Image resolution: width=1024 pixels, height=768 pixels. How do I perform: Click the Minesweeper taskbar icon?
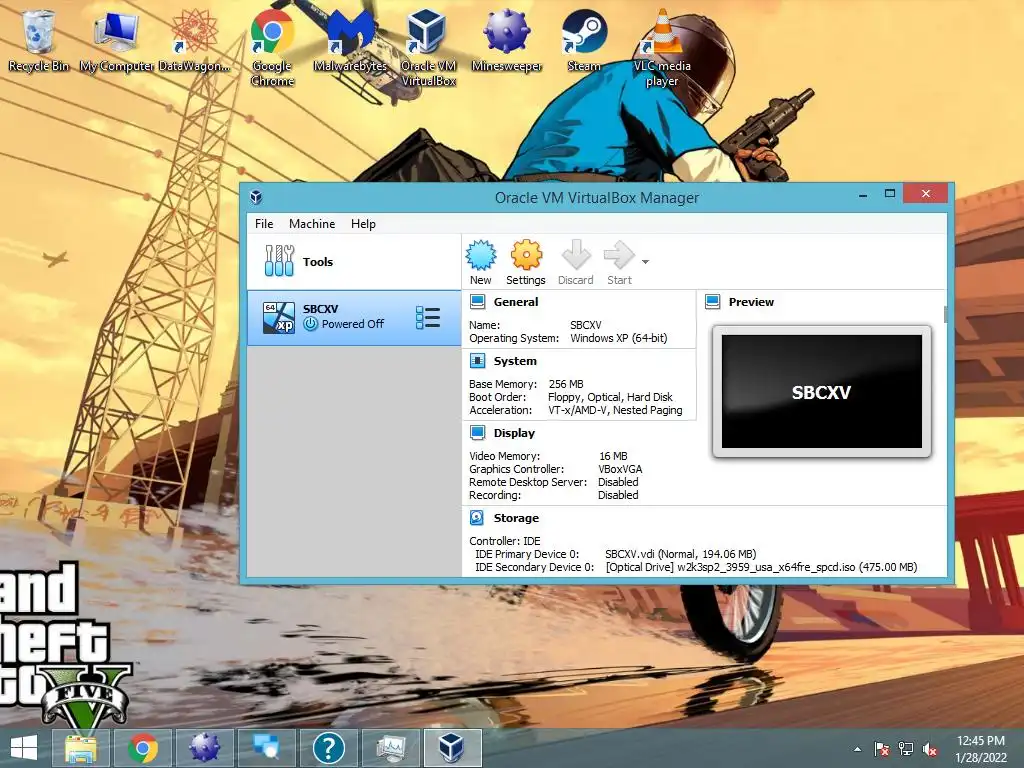click(205, 748)
